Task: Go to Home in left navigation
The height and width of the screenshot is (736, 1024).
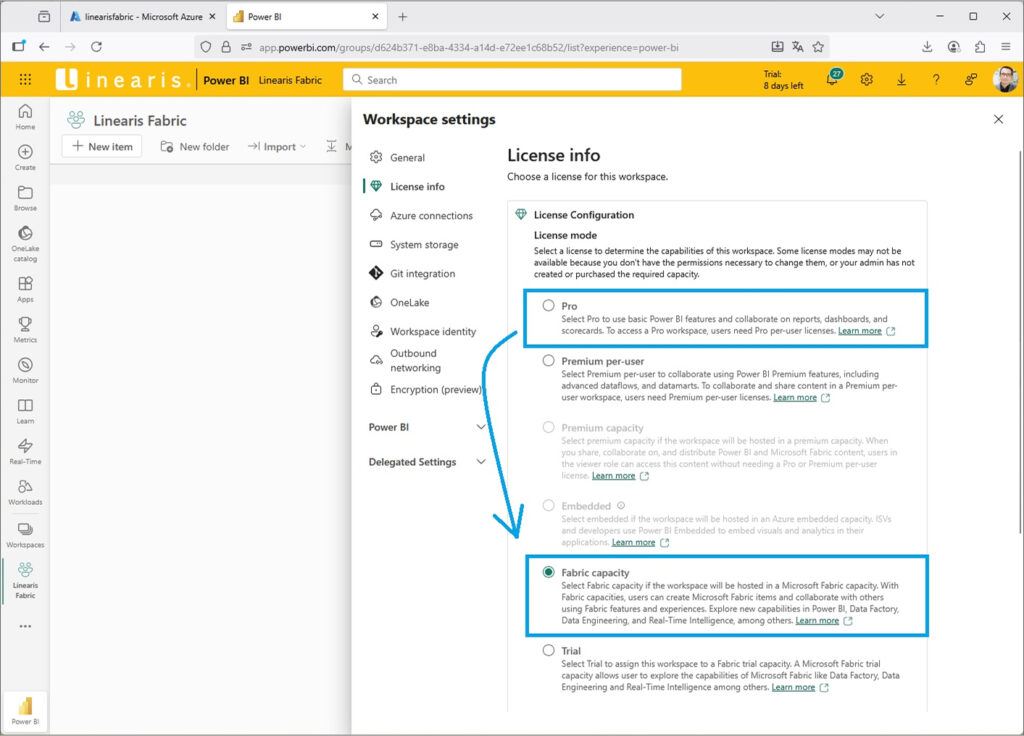Action: point(25,117)
